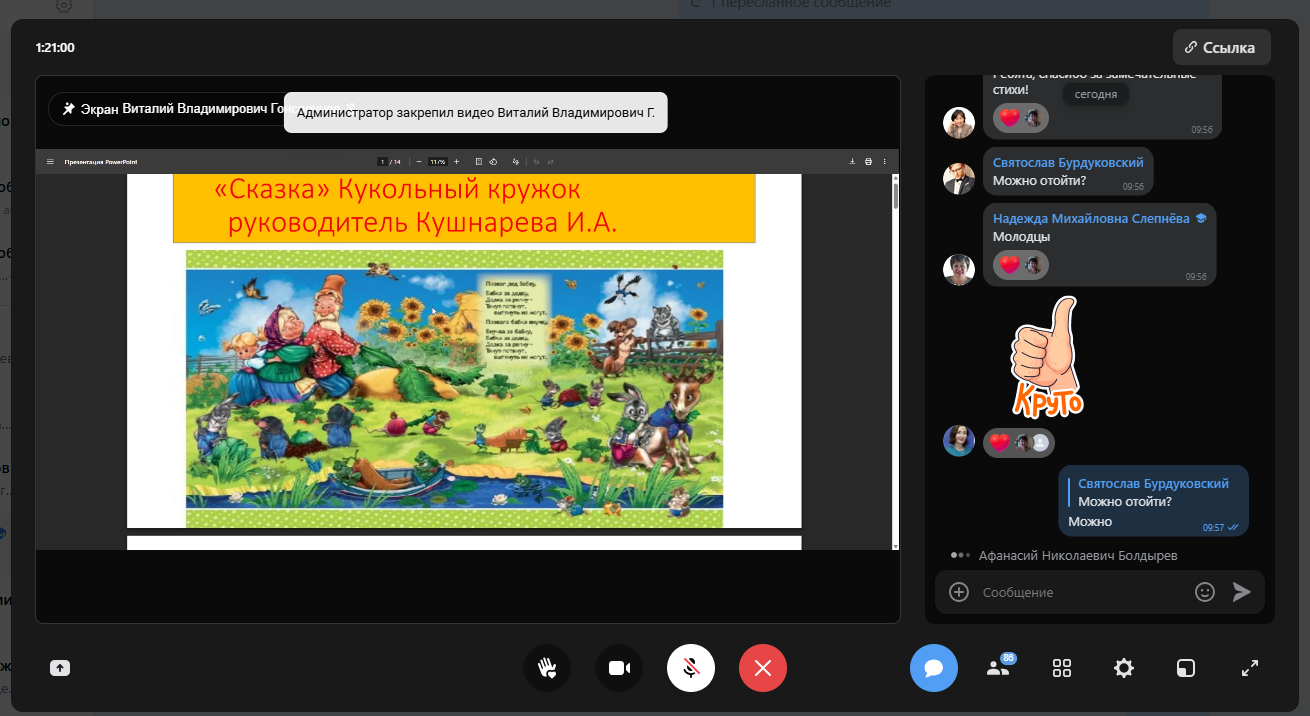Open the participants list icon

tap(999, 667)
